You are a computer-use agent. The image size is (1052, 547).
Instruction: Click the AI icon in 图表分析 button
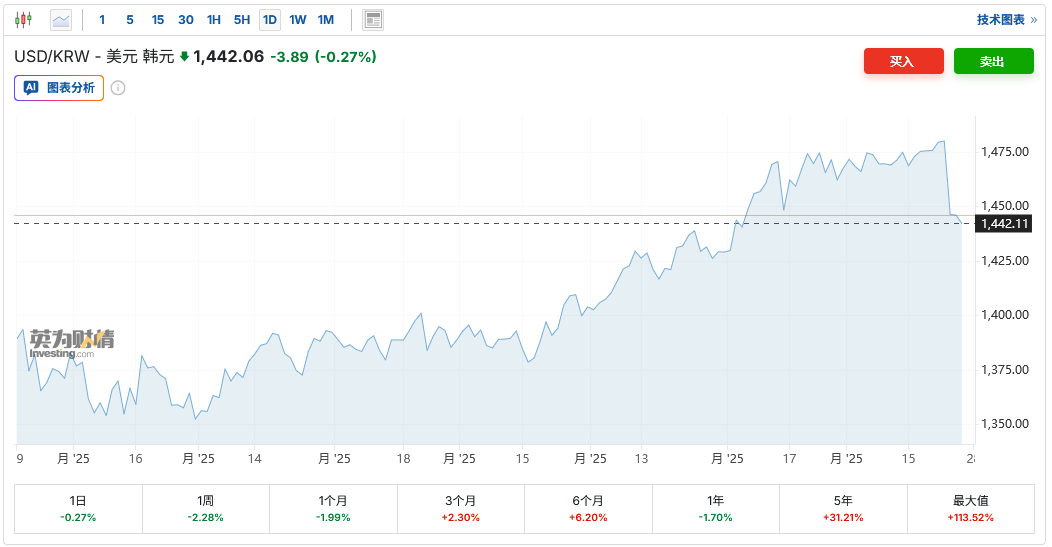(31, 88)
